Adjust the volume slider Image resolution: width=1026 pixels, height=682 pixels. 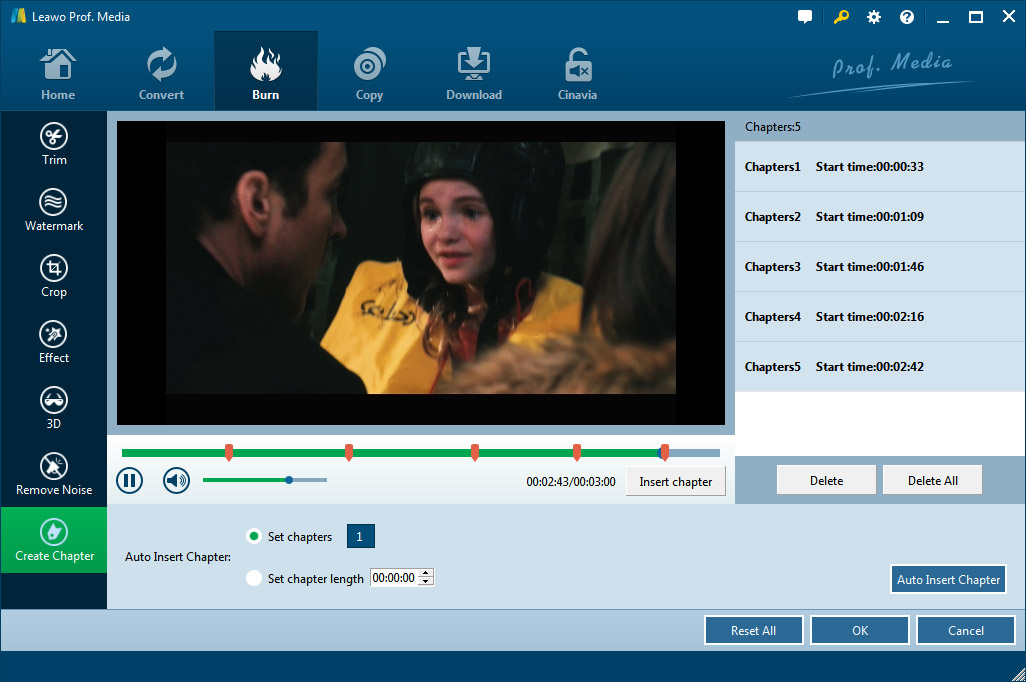[289, 480]
